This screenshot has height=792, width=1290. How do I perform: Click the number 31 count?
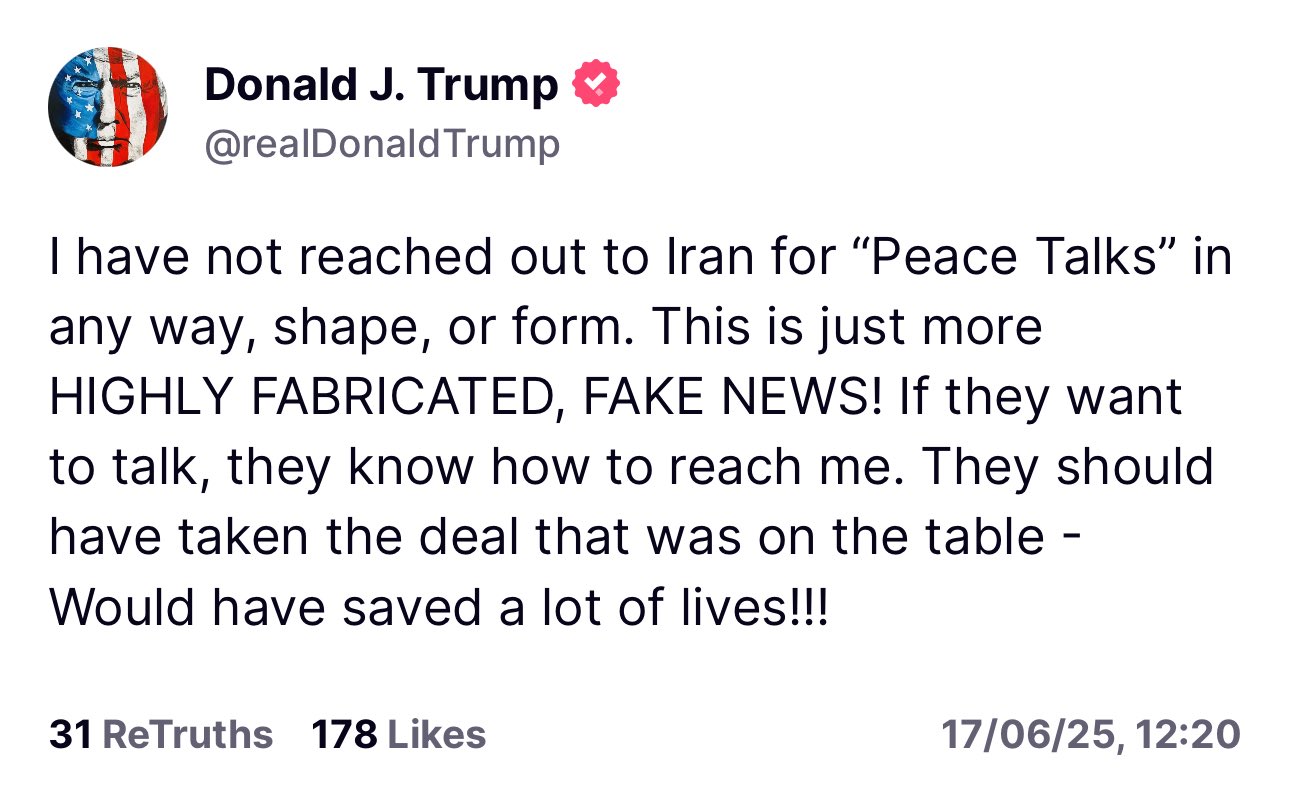[x=70, y=735]
